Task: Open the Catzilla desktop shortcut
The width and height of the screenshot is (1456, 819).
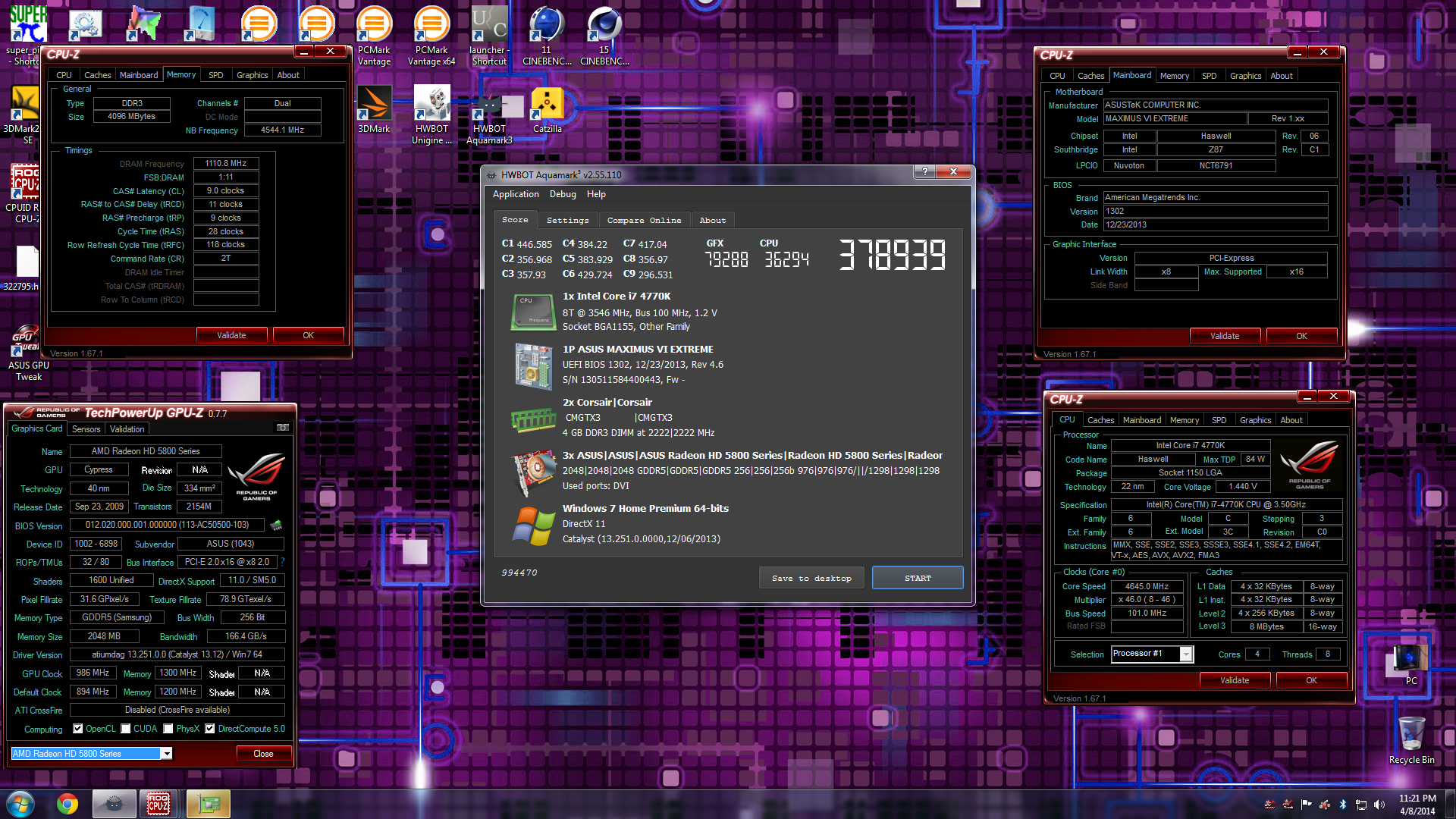Action: click(x=547, y=109)
